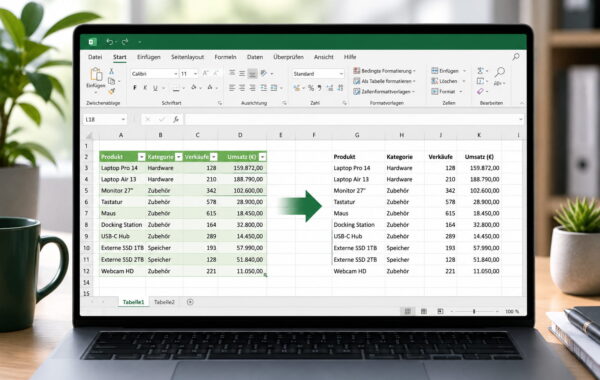Click the top align icon
600x380 pixels.
click(x=232, y=73)
